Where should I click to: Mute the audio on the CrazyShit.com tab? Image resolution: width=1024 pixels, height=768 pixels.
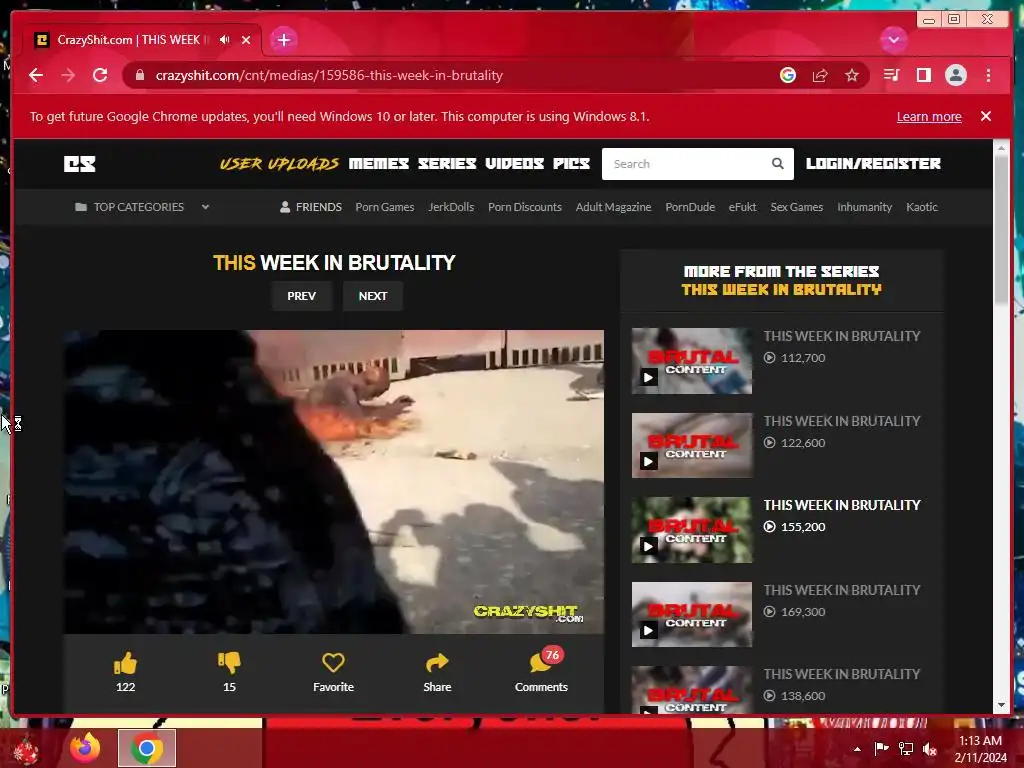pos(225,40)
